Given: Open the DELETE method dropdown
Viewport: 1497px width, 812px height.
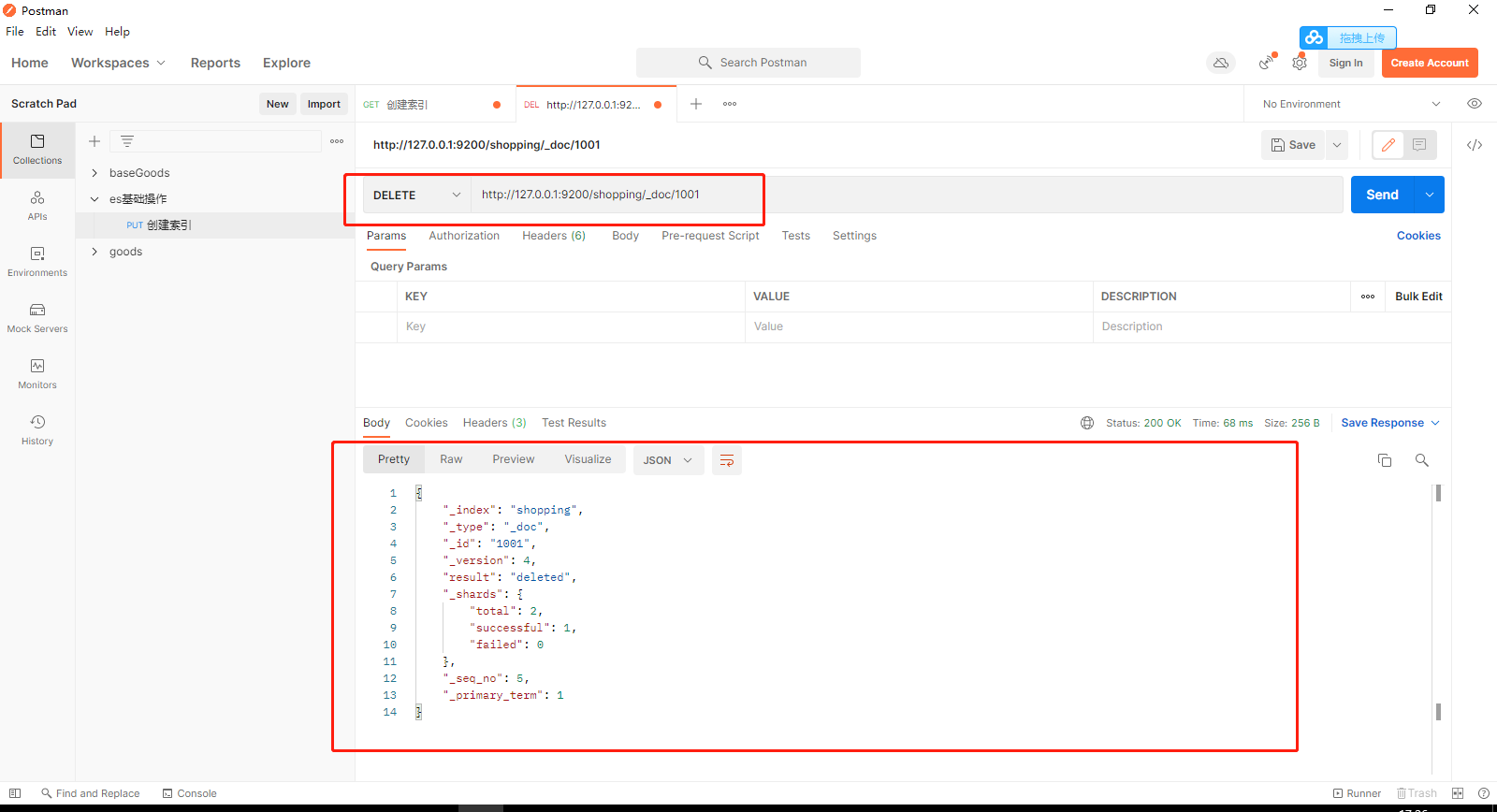Looking at the screenshot, I should click(416, 195).
